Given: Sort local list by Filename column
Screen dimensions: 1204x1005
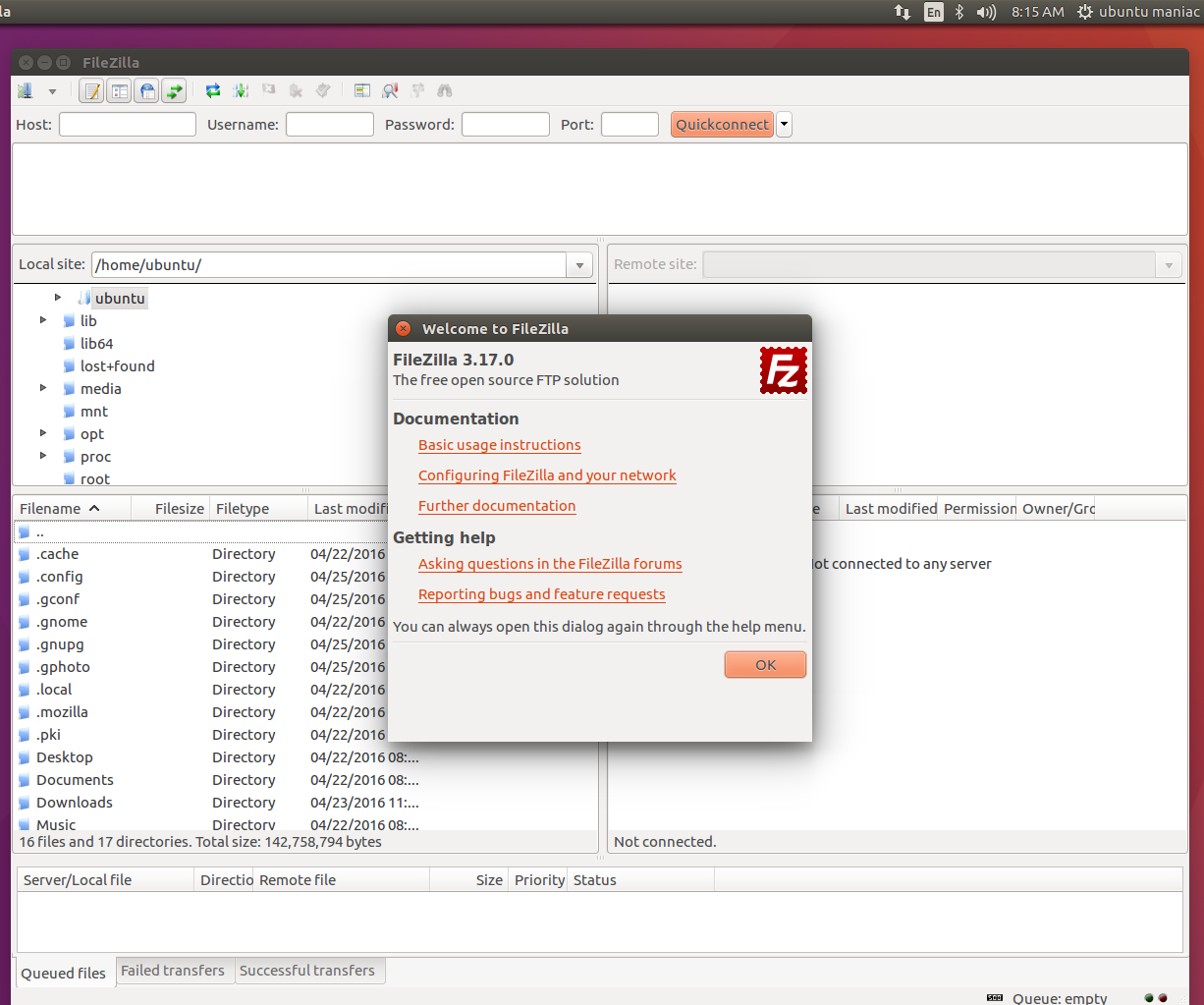Looking at the screenshot, I should [73, 508].
